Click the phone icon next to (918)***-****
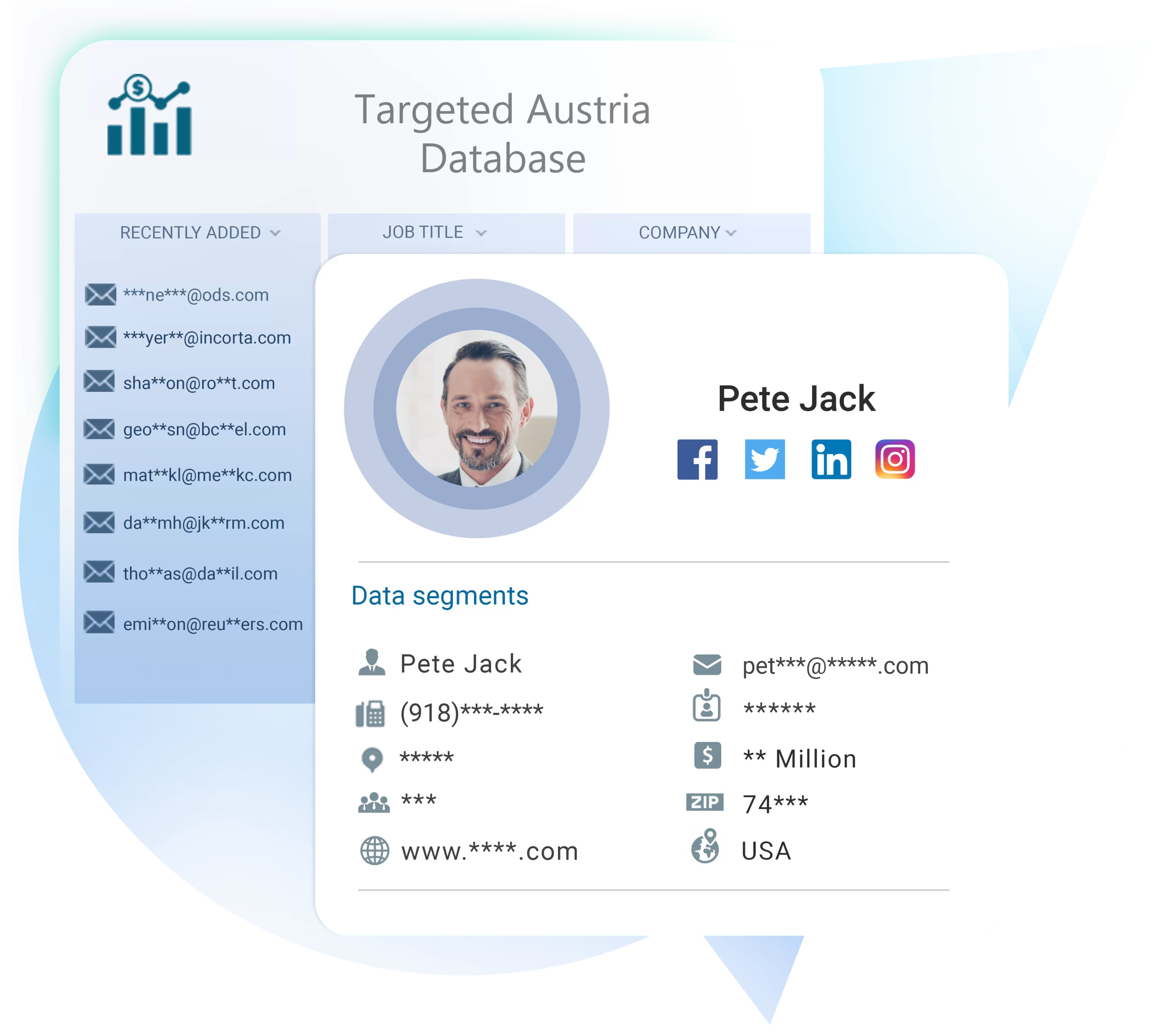Viewport: 1176px width, 1032px height. click(367, 711)
